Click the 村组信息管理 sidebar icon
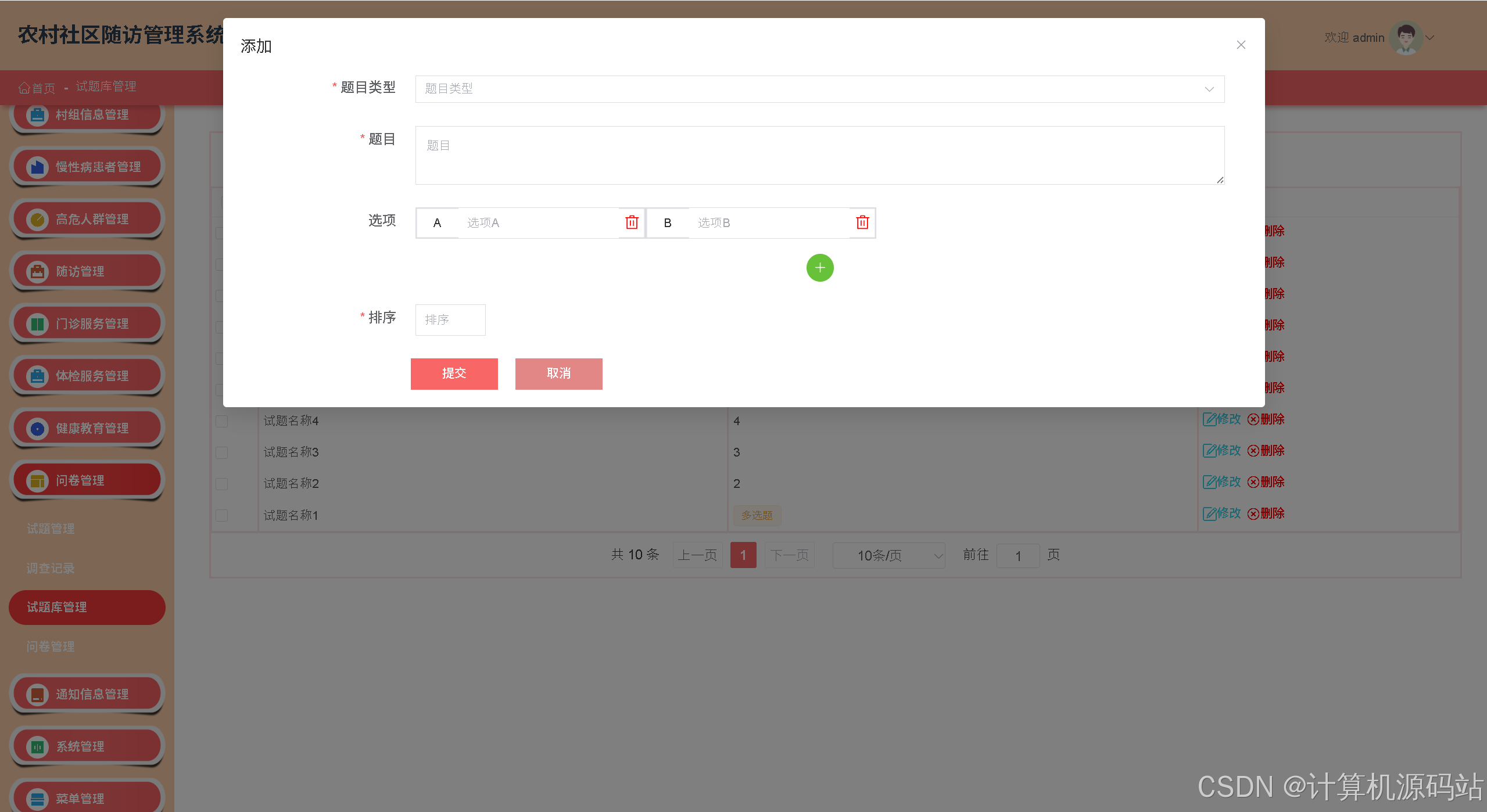 pyautogui.click(x=37, y=115)
